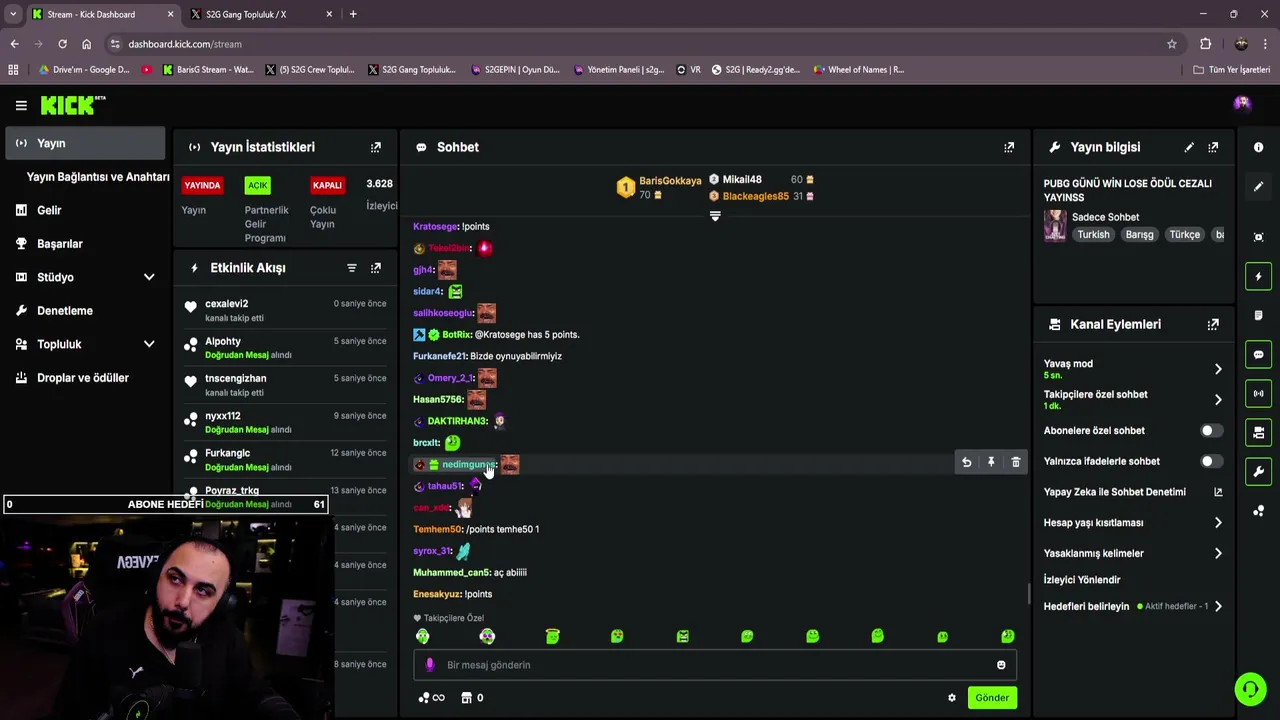
Task: Open Hedefleri belirleyin chevron
Action: pos(1217,606)
